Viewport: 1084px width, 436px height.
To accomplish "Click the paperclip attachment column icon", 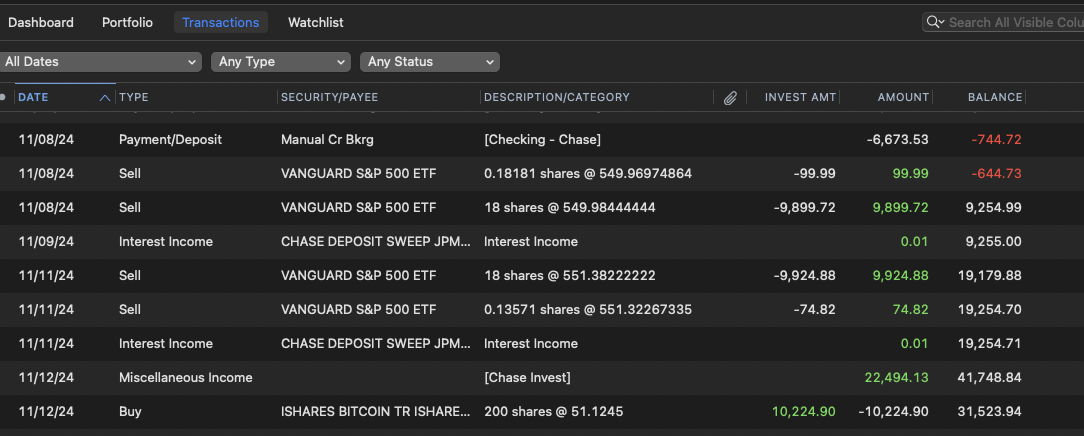I will tap(730, 98).
